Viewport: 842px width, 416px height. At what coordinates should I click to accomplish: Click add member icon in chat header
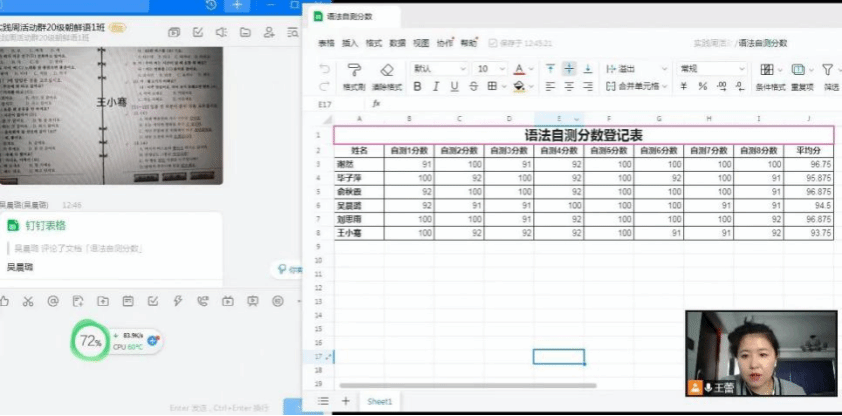pyautogui.click(x=268, y=33)
